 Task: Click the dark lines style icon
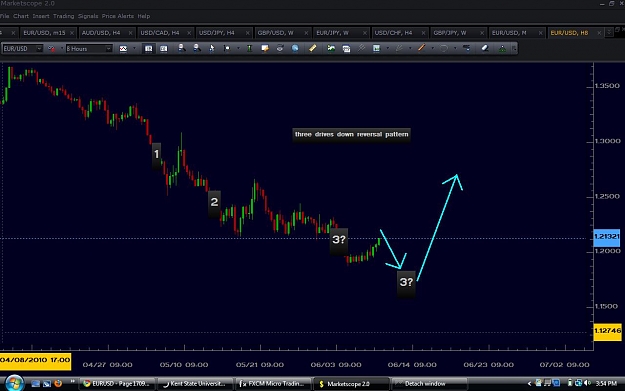(x=466, y=48)
